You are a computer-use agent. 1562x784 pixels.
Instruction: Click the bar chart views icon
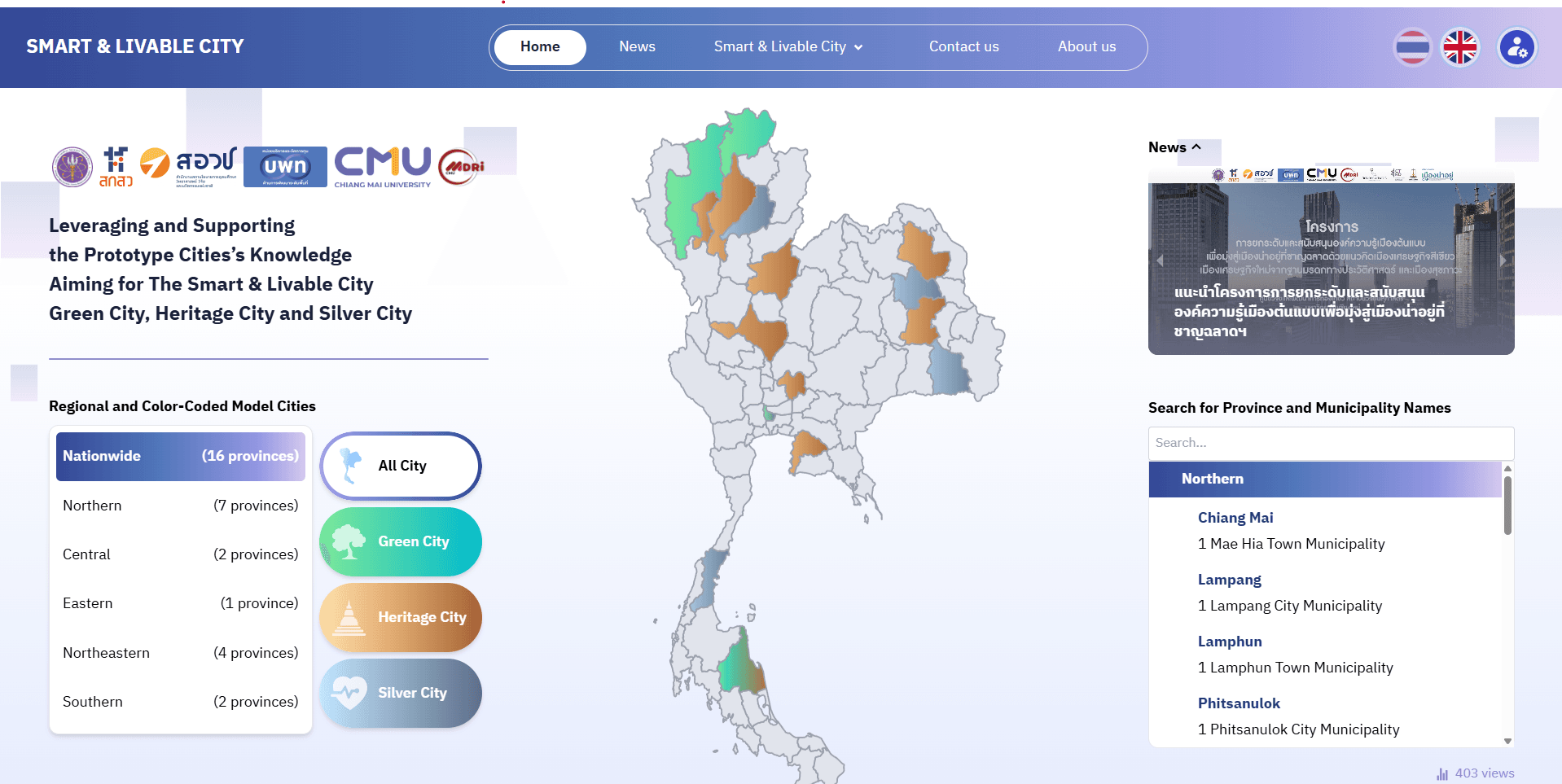click(x=1442, y=773)
